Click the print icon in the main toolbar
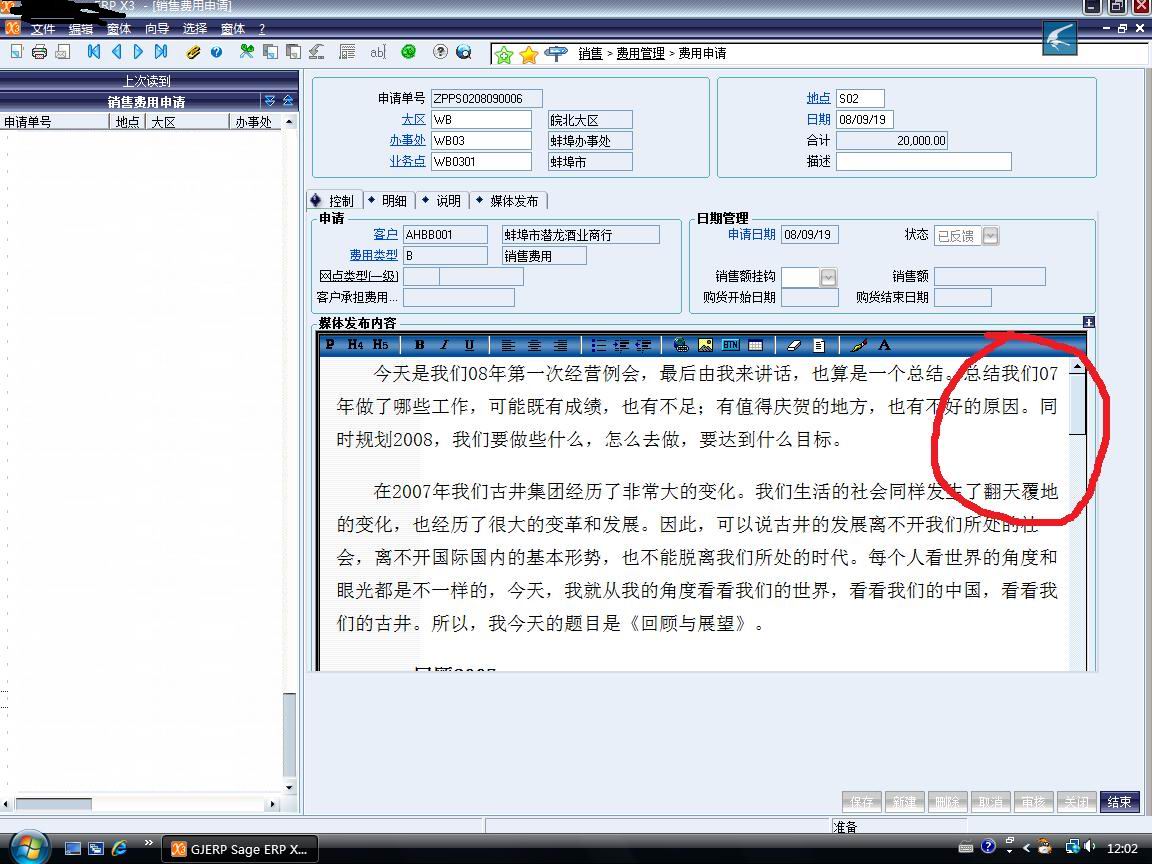Viewport: 1152px width, 864px height. pos(39,52)
